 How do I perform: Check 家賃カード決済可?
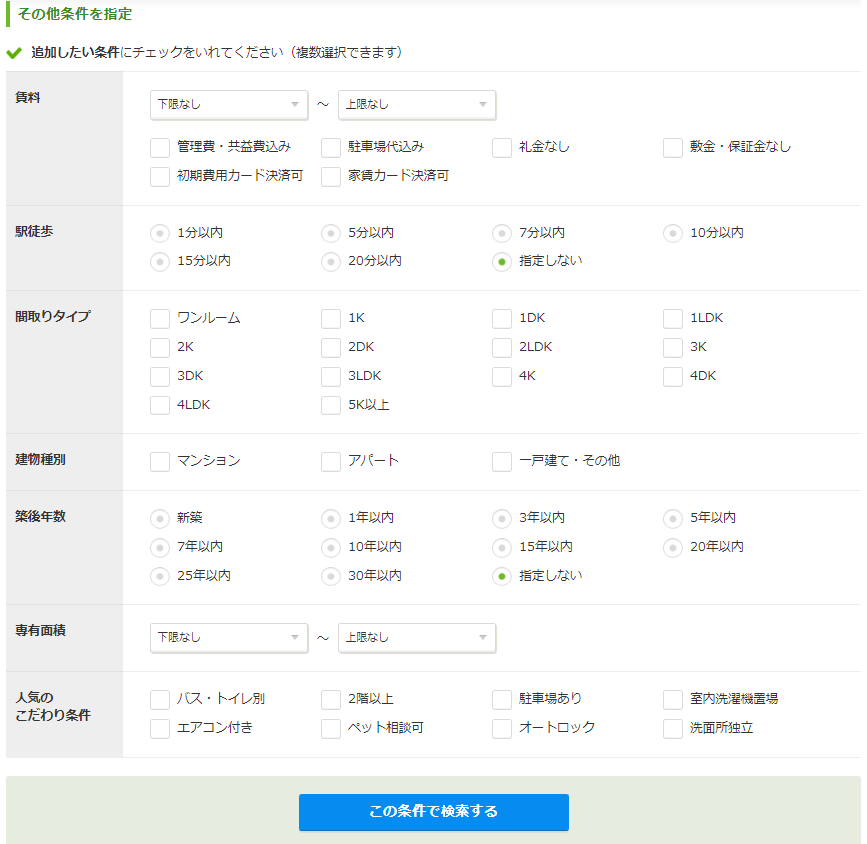[x=331, y=176]
